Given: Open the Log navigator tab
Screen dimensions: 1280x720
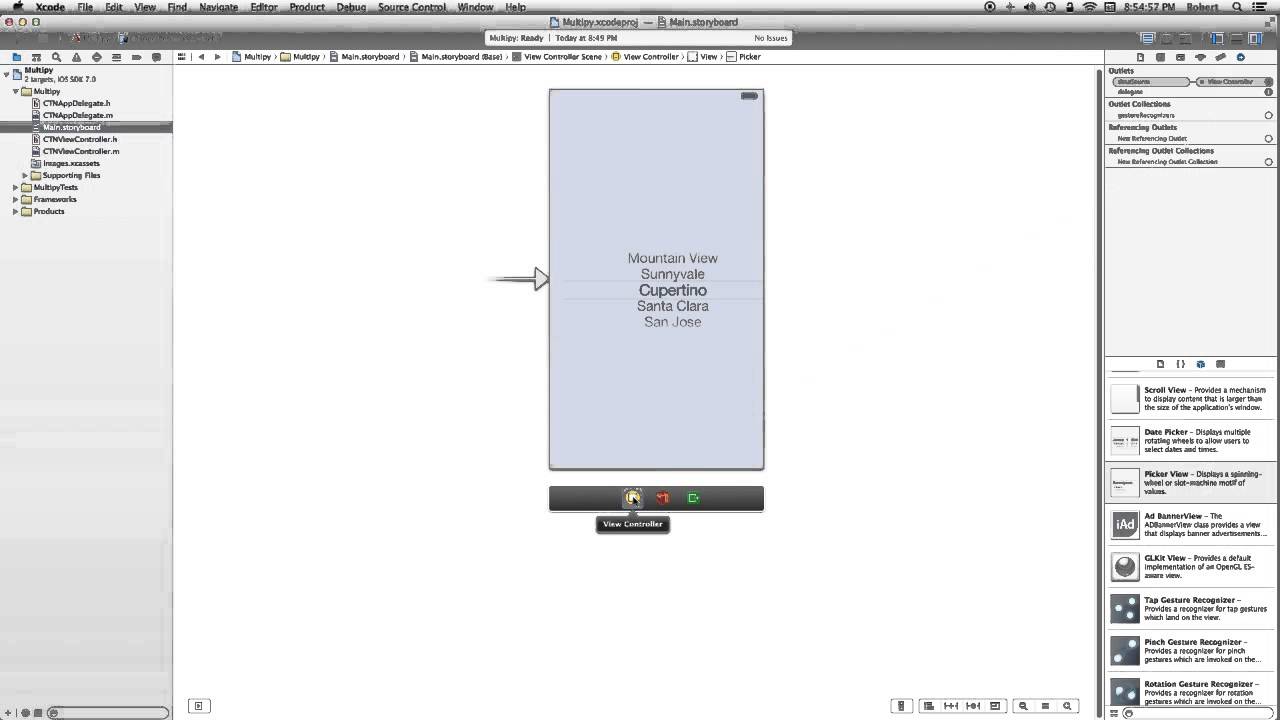Looking at the screenshot, I should [156, 57].
